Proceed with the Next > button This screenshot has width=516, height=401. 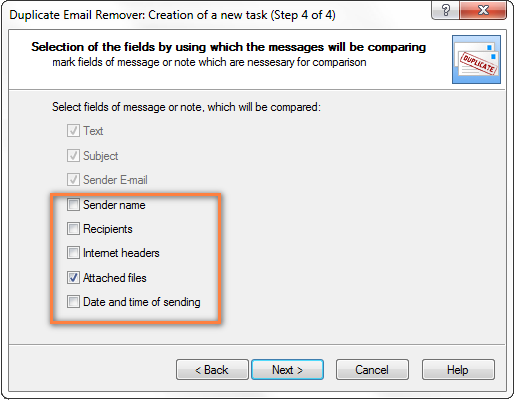tap(287, 369)
